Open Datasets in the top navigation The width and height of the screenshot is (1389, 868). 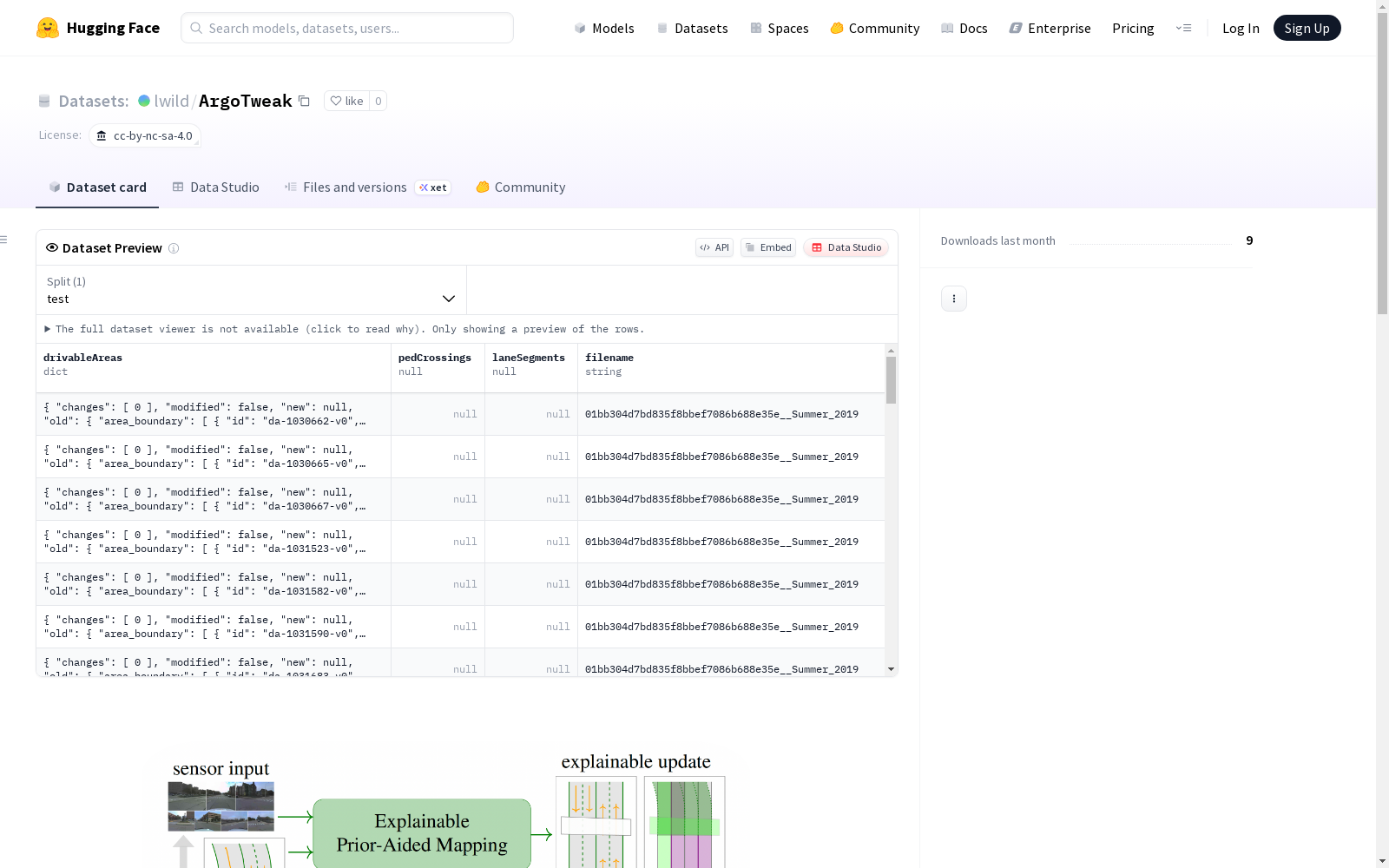[x=692, y=28]
